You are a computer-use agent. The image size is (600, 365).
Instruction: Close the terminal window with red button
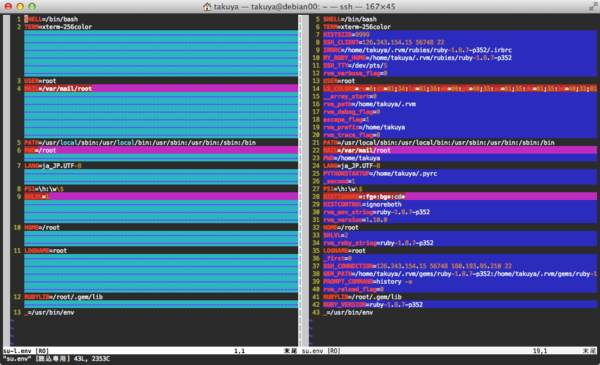tap(8, 7)
